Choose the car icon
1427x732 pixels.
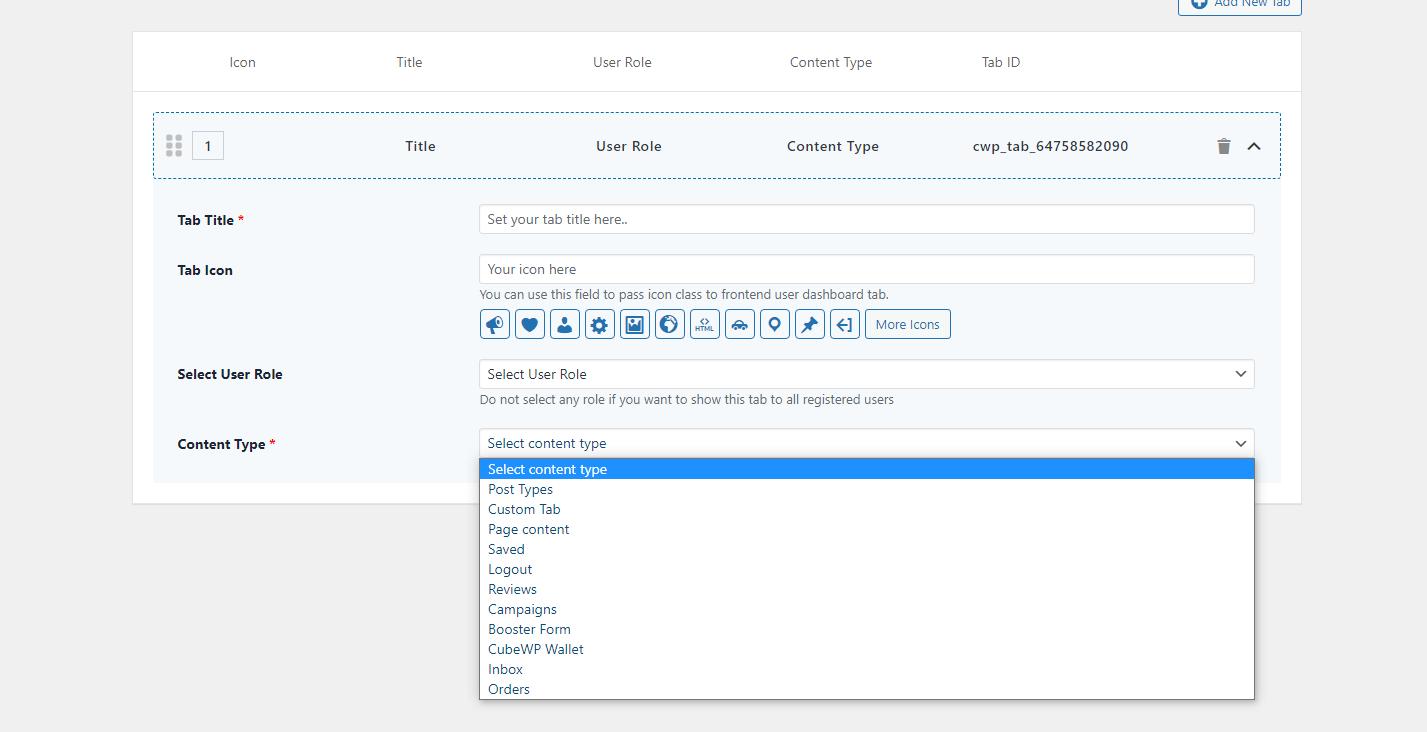(x=740, y=324)
